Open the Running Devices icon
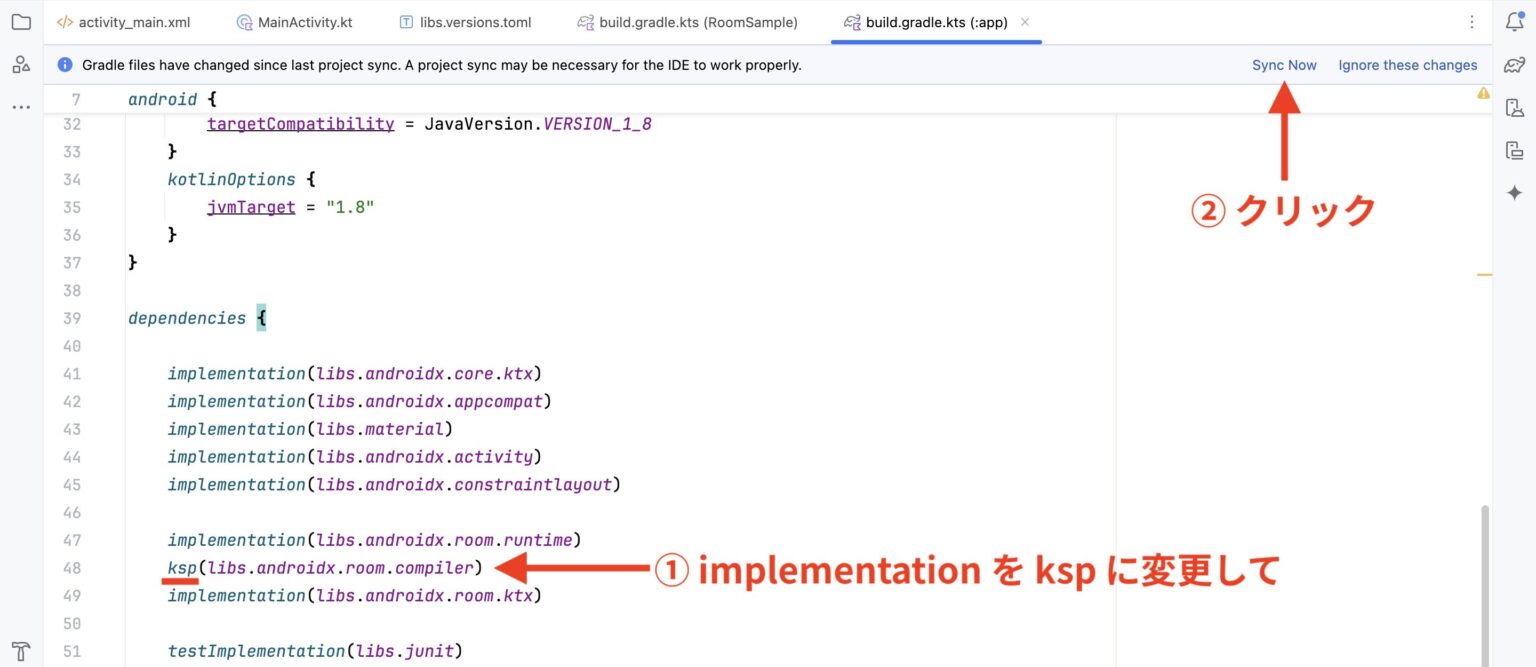Image resolution: width=1536 pixels, height=667 pixels. (1514, 151)
